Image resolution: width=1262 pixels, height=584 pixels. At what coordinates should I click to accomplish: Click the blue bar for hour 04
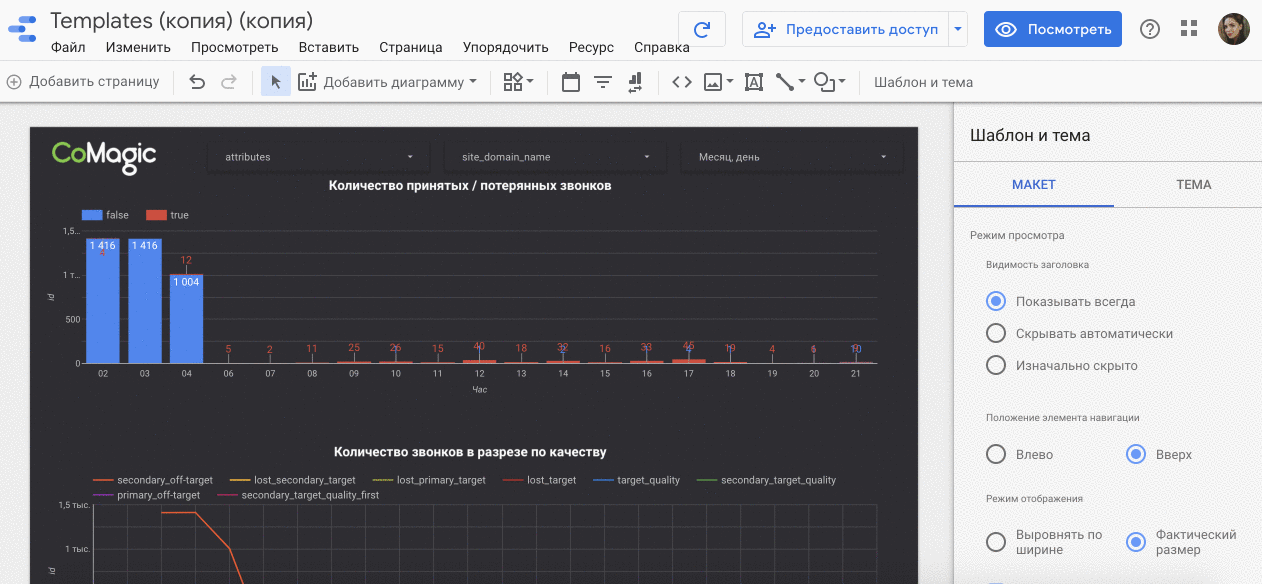coord(186,319)
